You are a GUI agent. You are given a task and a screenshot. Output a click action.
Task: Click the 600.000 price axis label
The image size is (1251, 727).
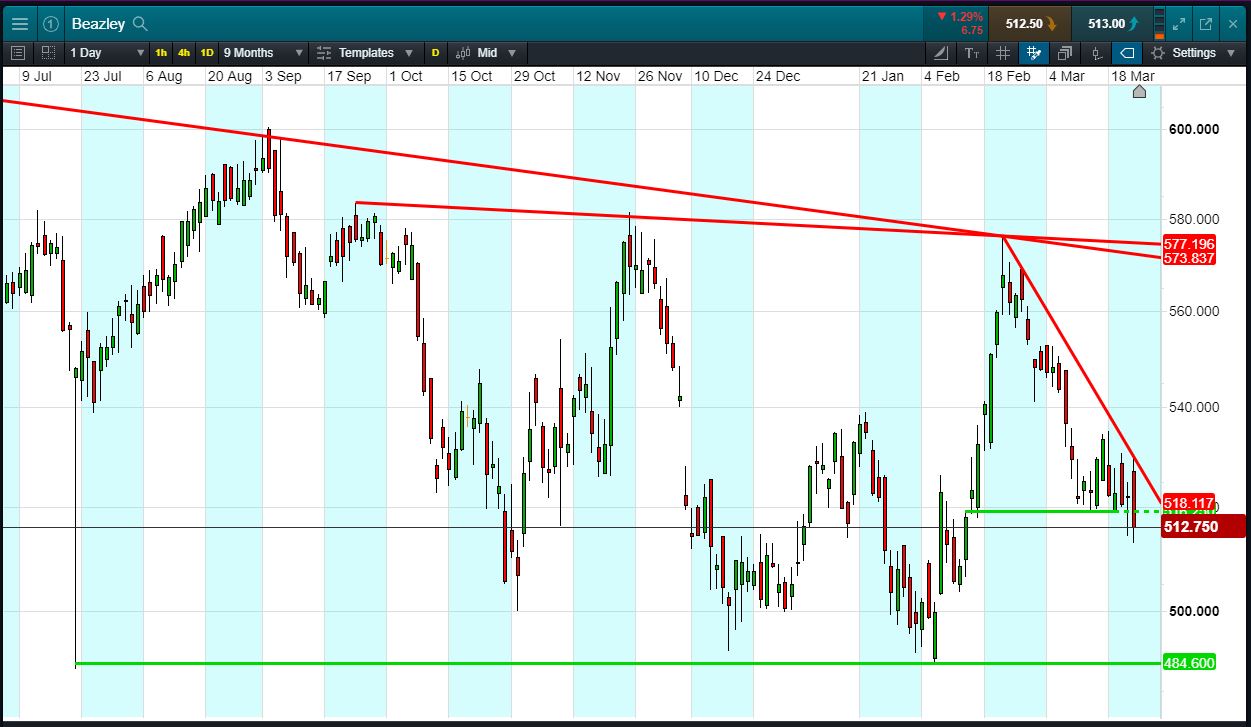1193,129
